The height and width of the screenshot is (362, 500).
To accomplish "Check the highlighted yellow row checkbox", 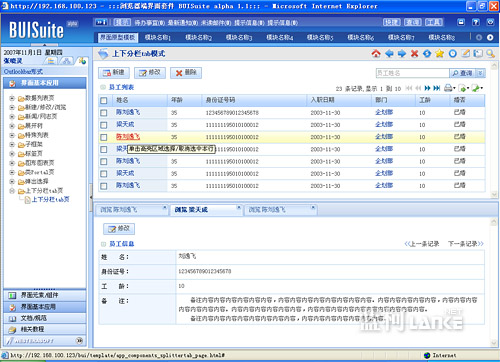I will (x=104, y=137).
